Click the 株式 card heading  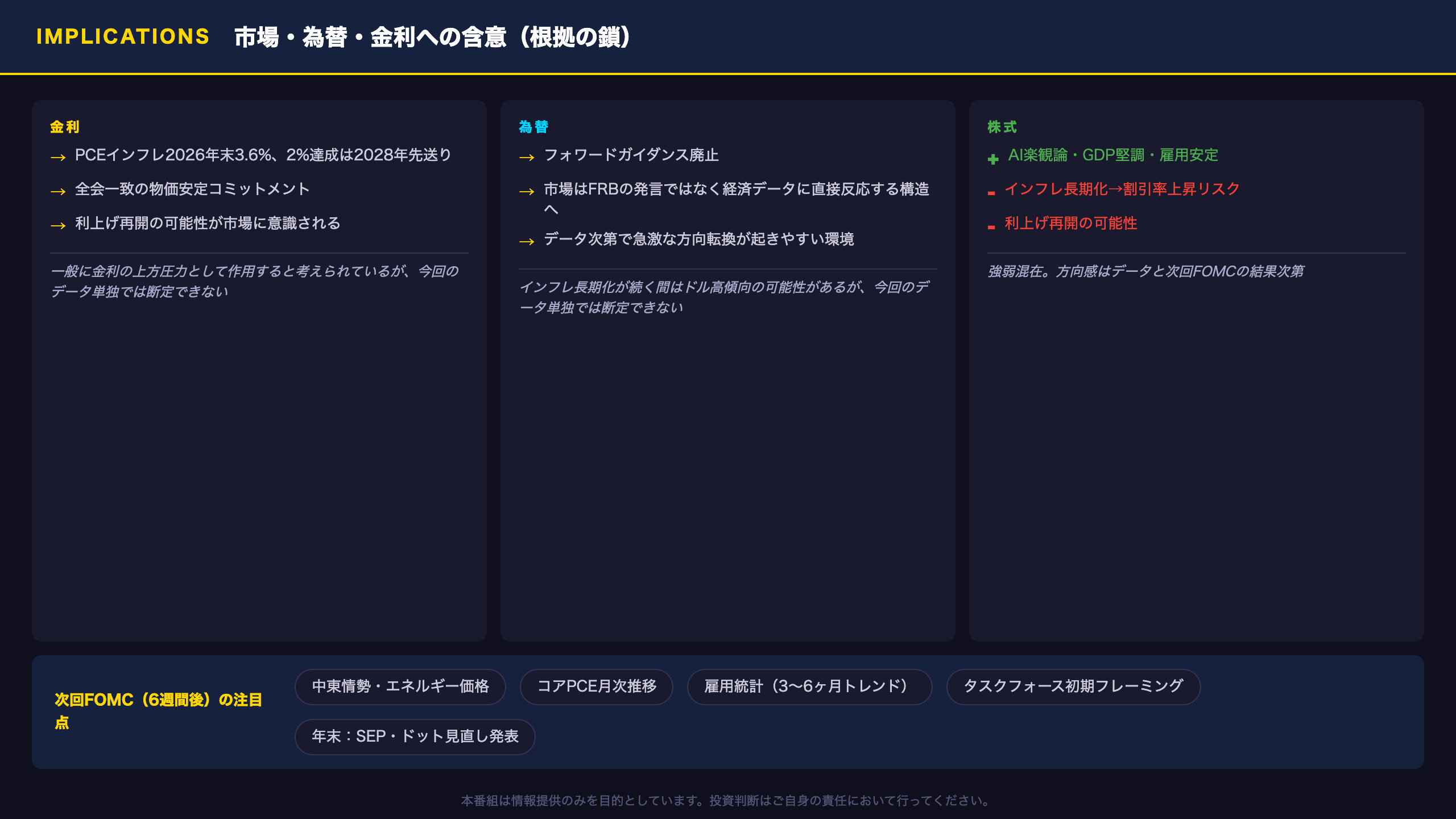[1002, 127]
